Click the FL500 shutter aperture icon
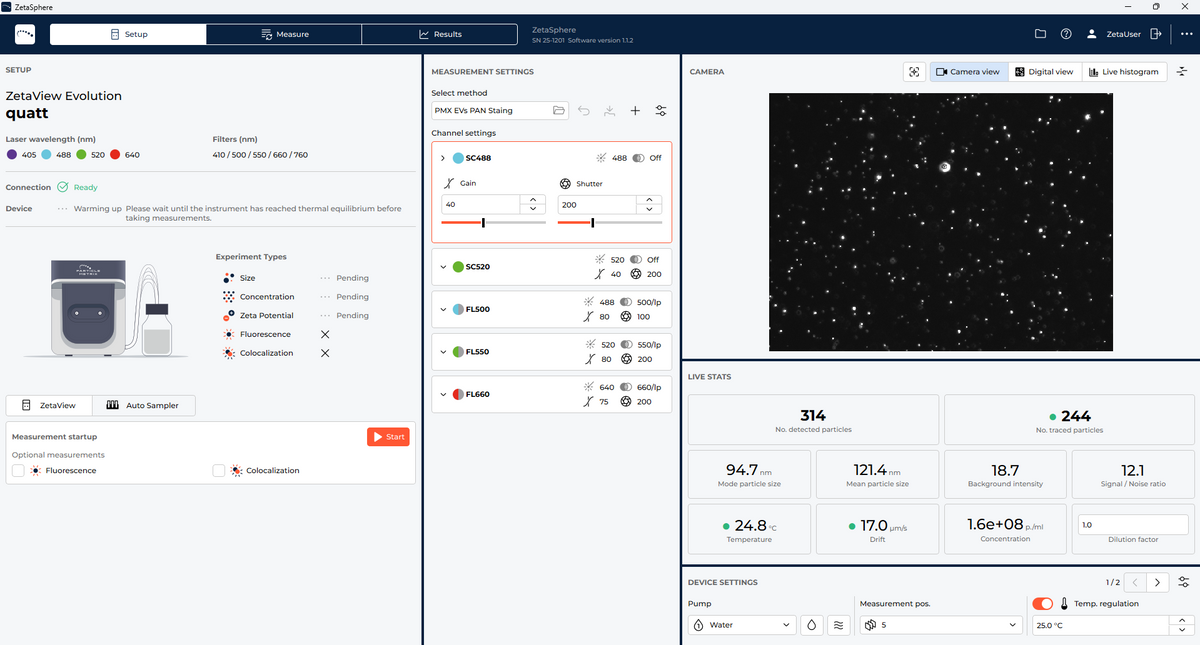 (626, 316)
